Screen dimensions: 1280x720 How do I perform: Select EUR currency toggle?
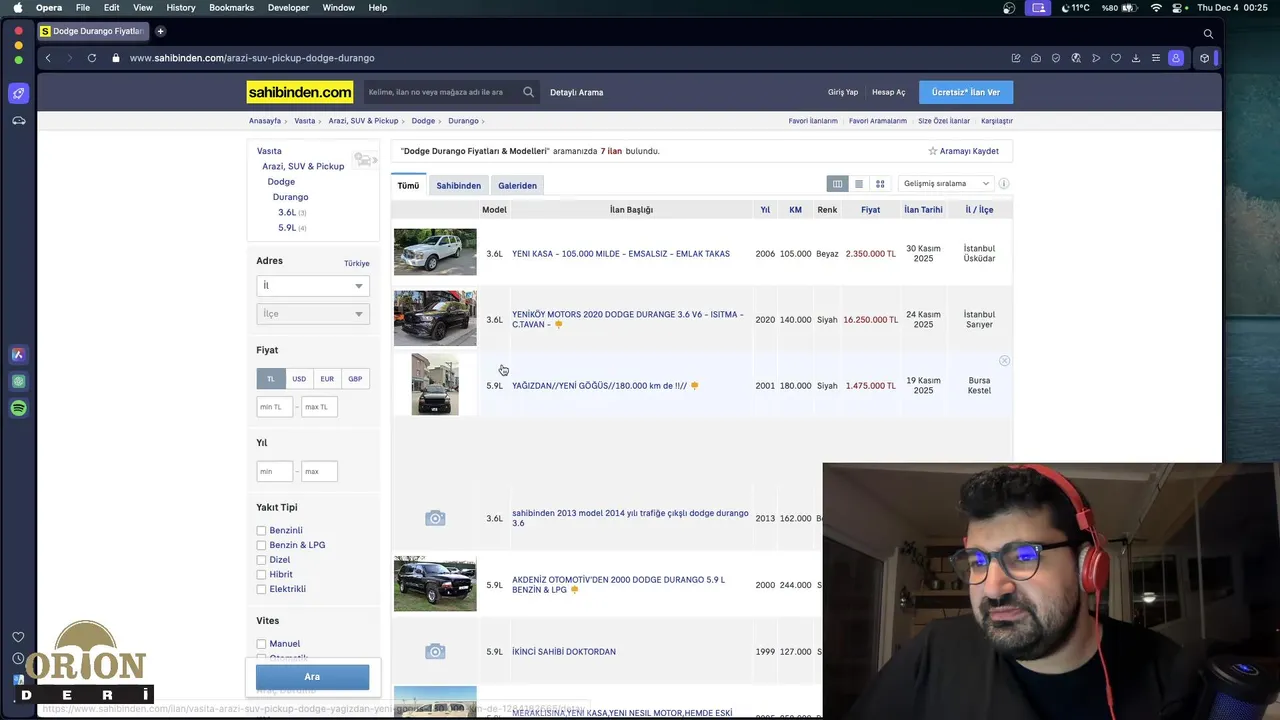[x=327, y=379]
